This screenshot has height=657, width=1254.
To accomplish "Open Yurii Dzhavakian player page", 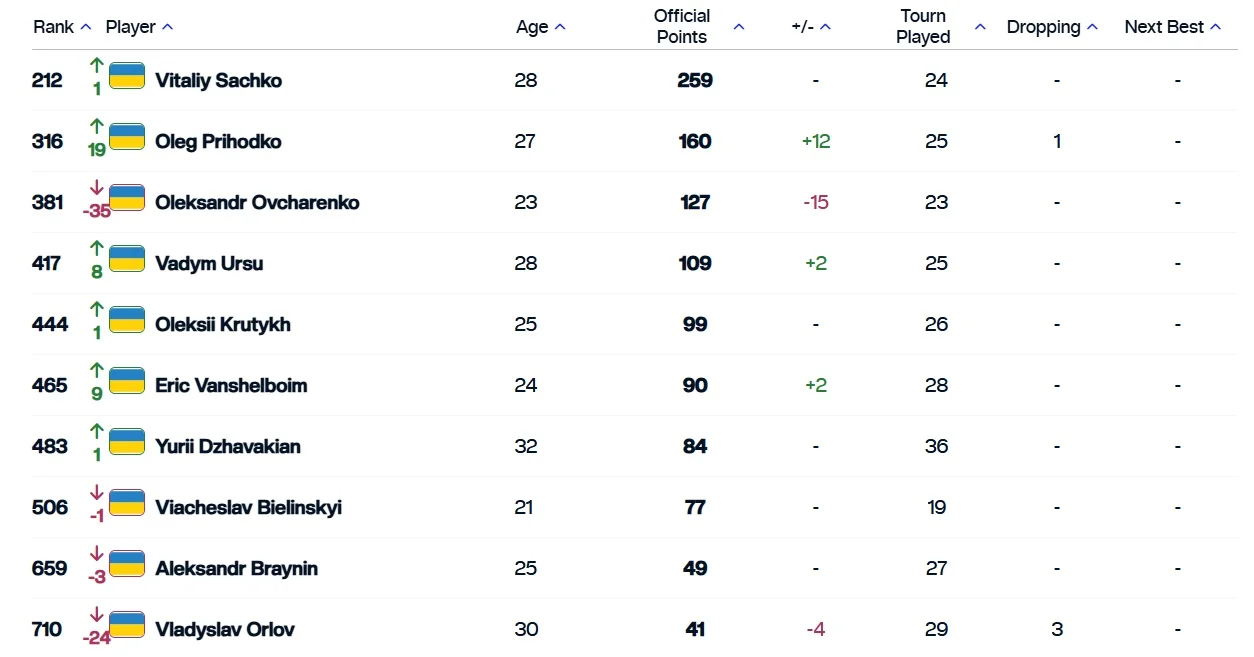I will tap(228, 446).
